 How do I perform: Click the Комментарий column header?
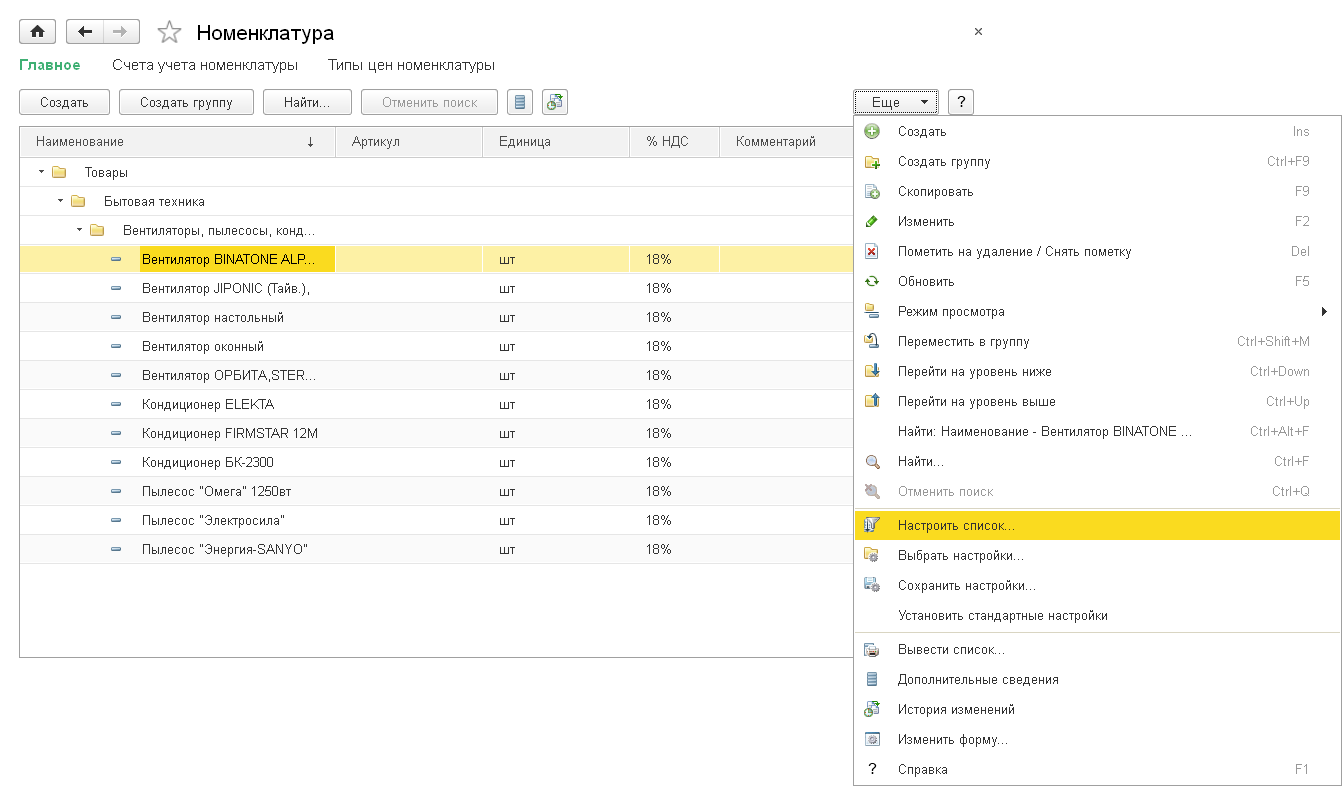(787, 142)
